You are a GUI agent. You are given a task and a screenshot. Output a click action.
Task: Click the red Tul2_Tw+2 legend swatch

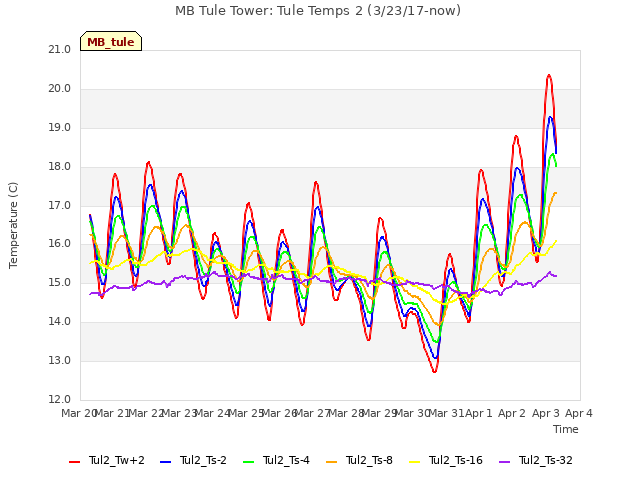tap(74, 462)
